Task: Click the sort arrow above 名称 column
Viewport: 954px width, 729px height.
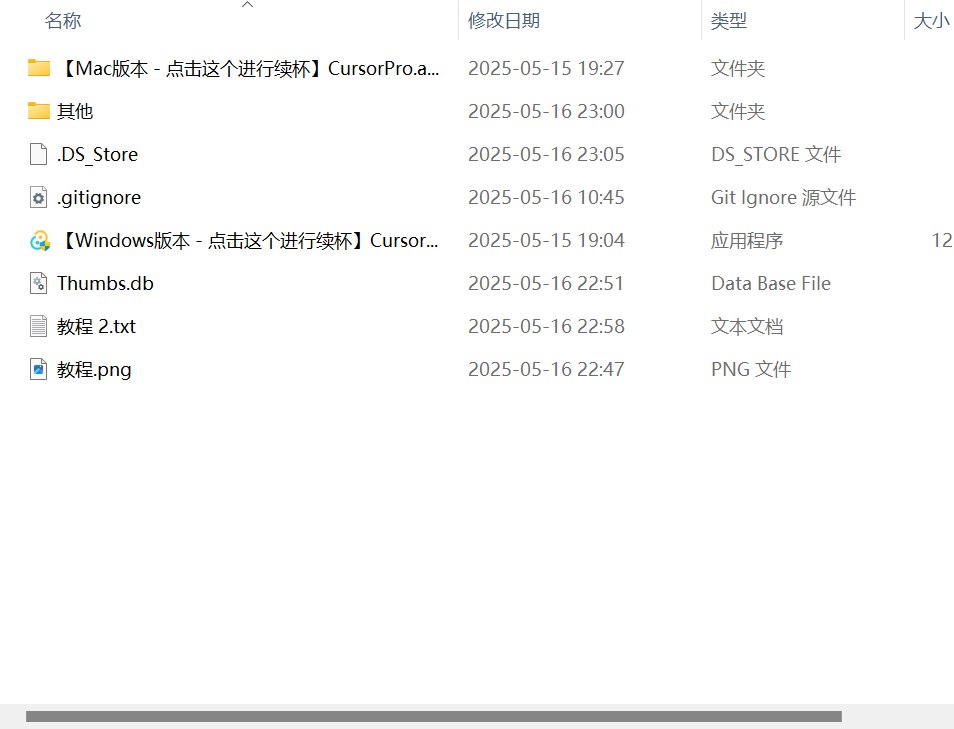Action: point(247,5)
